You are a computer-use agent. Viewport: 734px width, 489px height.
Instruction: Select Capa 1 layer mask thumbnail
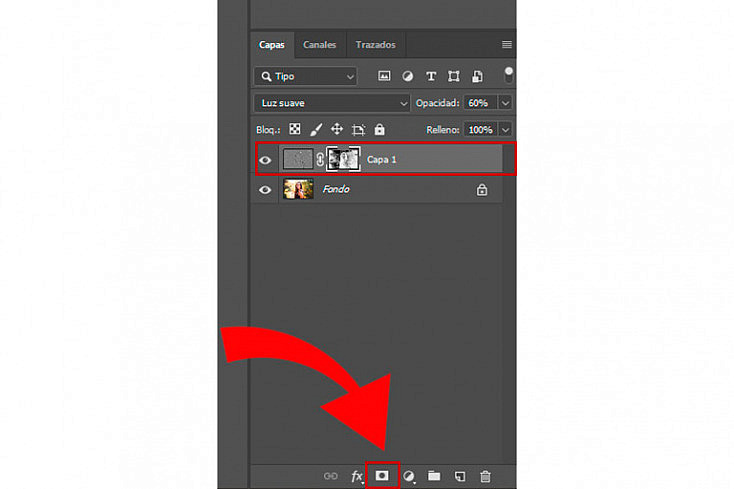click(x=344, y=159)
